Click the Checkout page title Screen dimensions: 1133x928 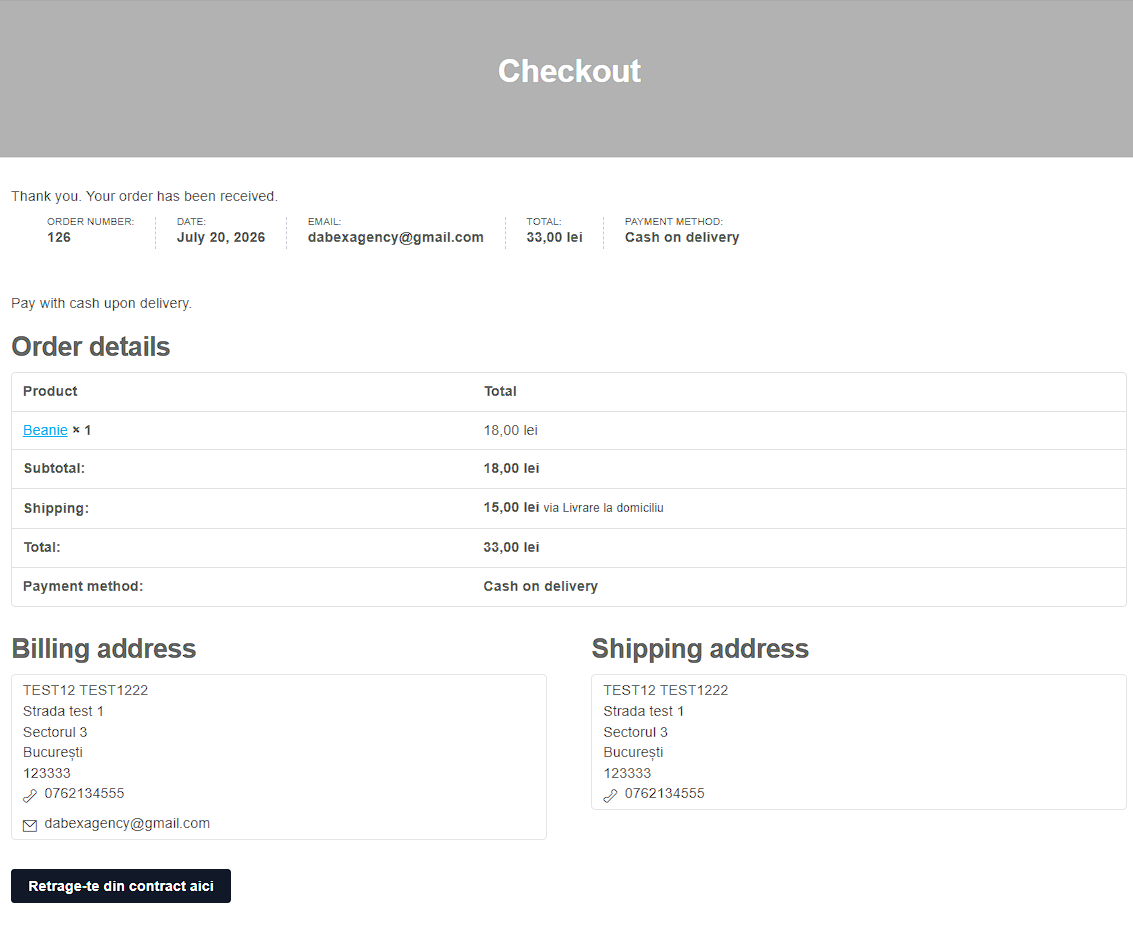[x=569, y=71]
